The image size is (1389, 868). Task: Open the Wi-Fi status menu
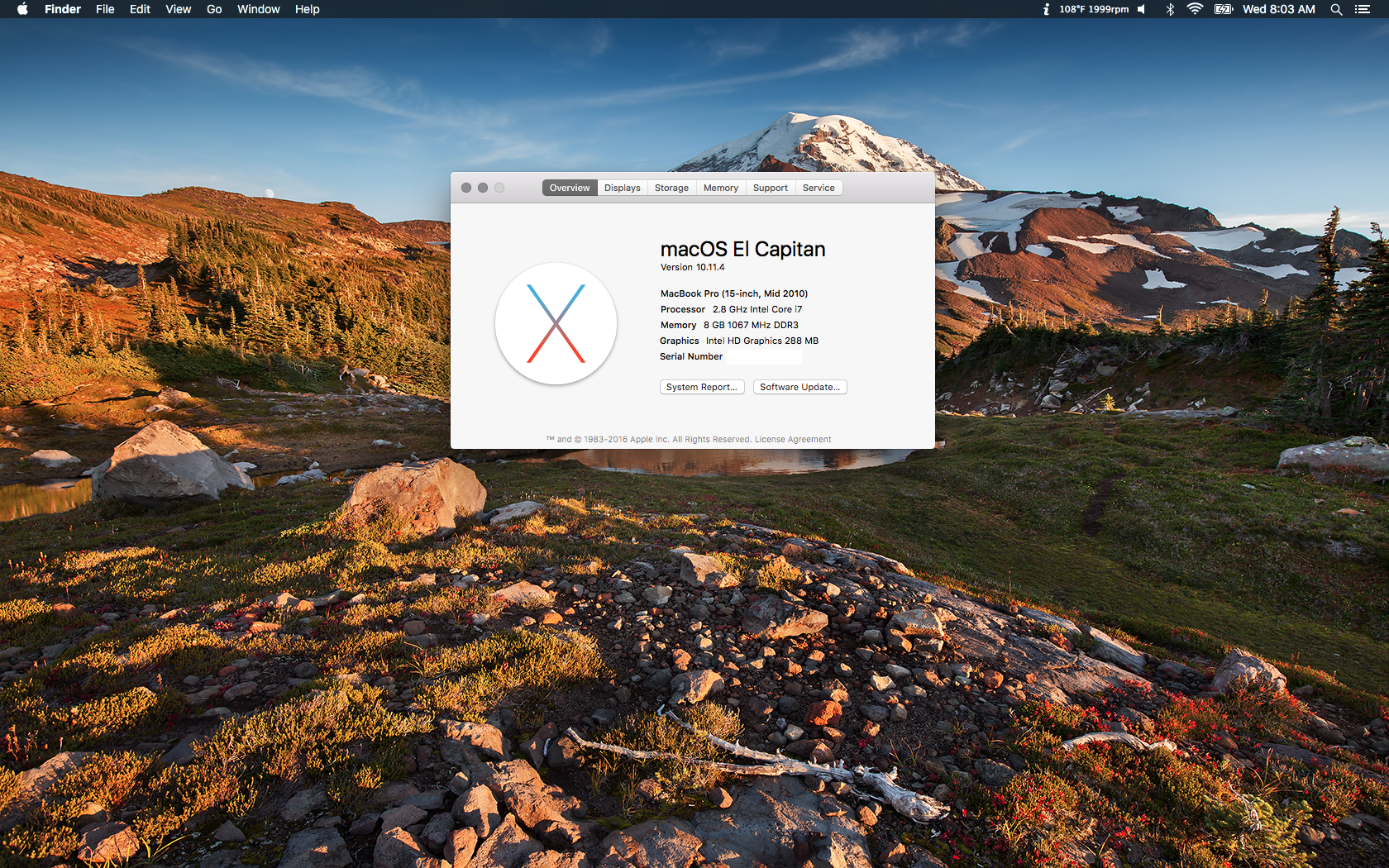[1195, 9]
